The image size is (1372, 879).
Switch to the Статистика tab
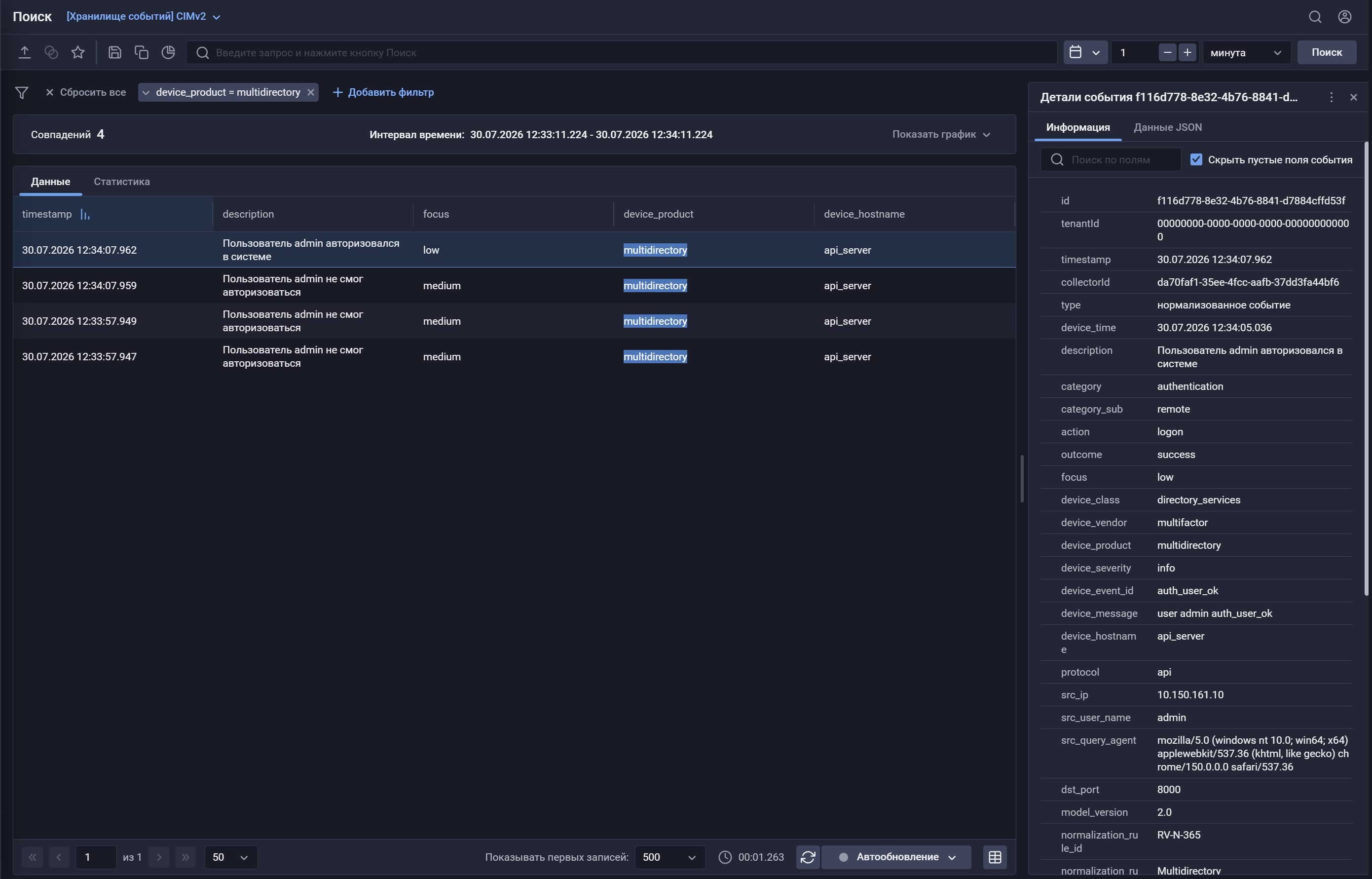pyautogui.click(x=121, y=182)
